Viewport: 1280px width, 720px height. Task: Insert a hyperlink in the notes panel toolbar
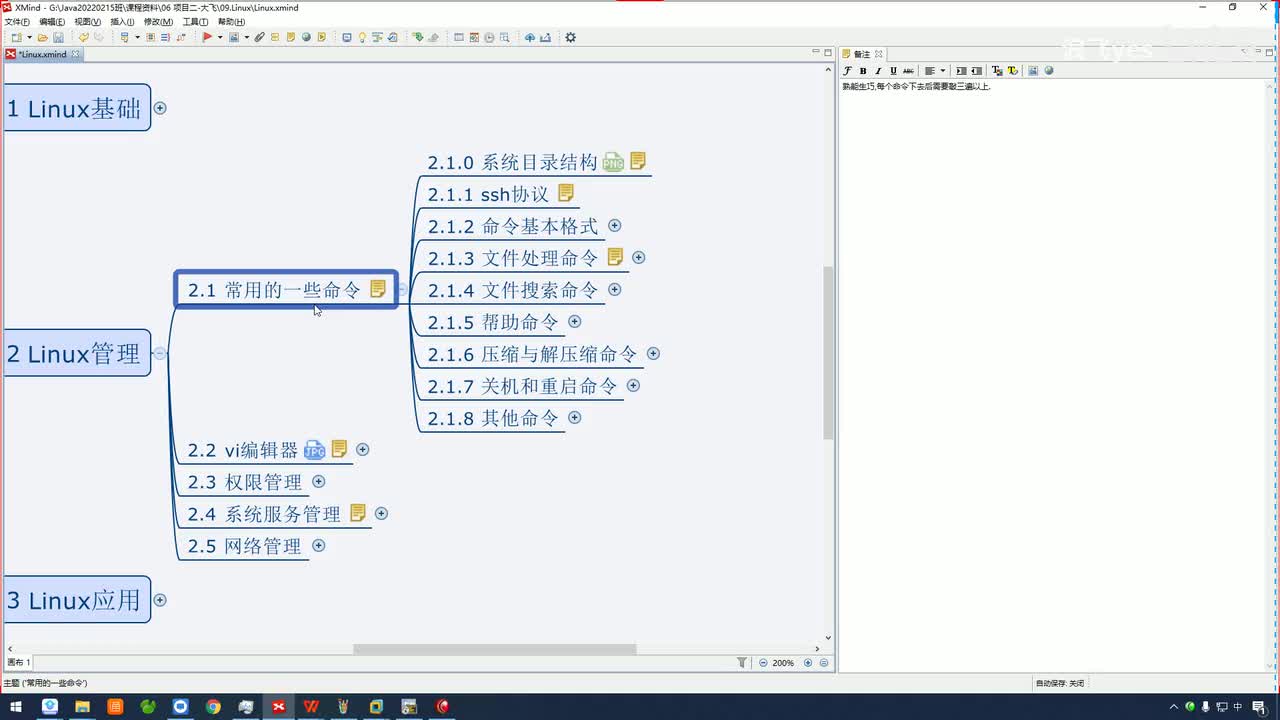click(1049, 70)
